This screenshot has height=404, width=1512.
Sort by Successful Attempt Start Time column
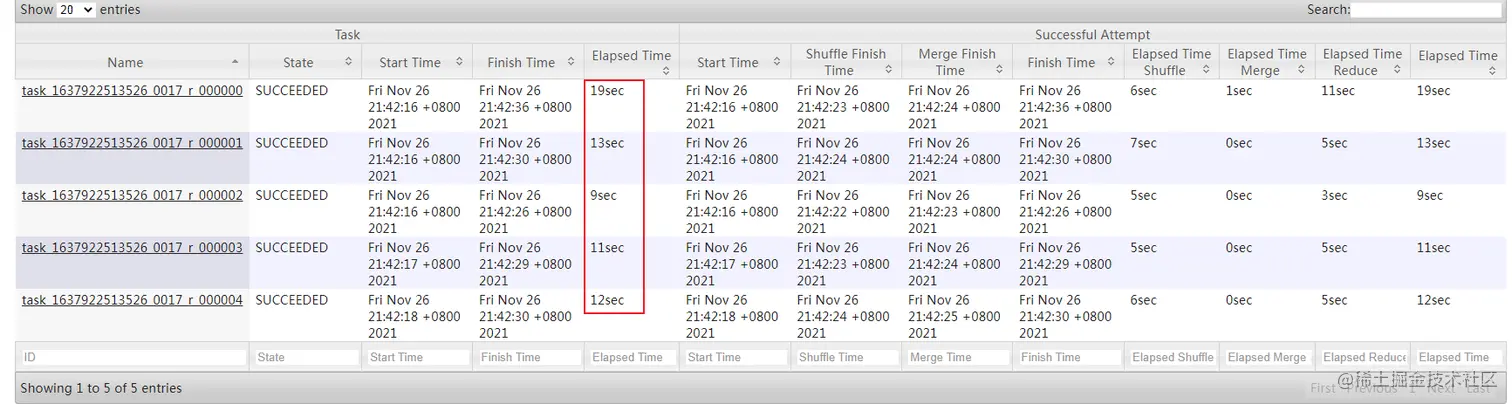735,62
